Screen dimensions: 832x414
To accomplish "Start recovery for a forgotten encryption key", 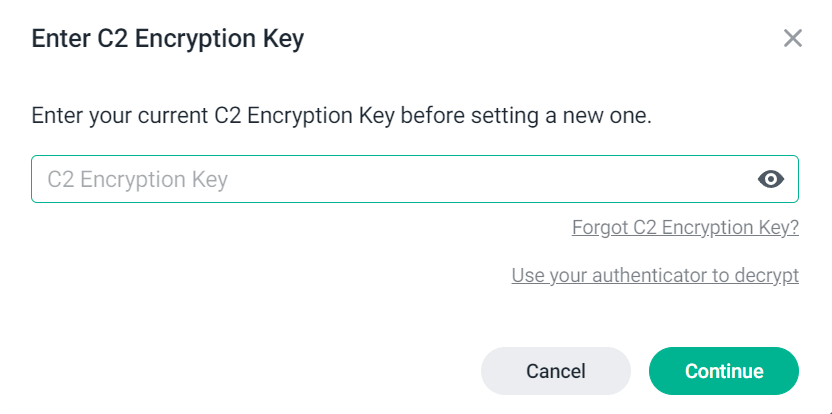I will click(685, 227).
